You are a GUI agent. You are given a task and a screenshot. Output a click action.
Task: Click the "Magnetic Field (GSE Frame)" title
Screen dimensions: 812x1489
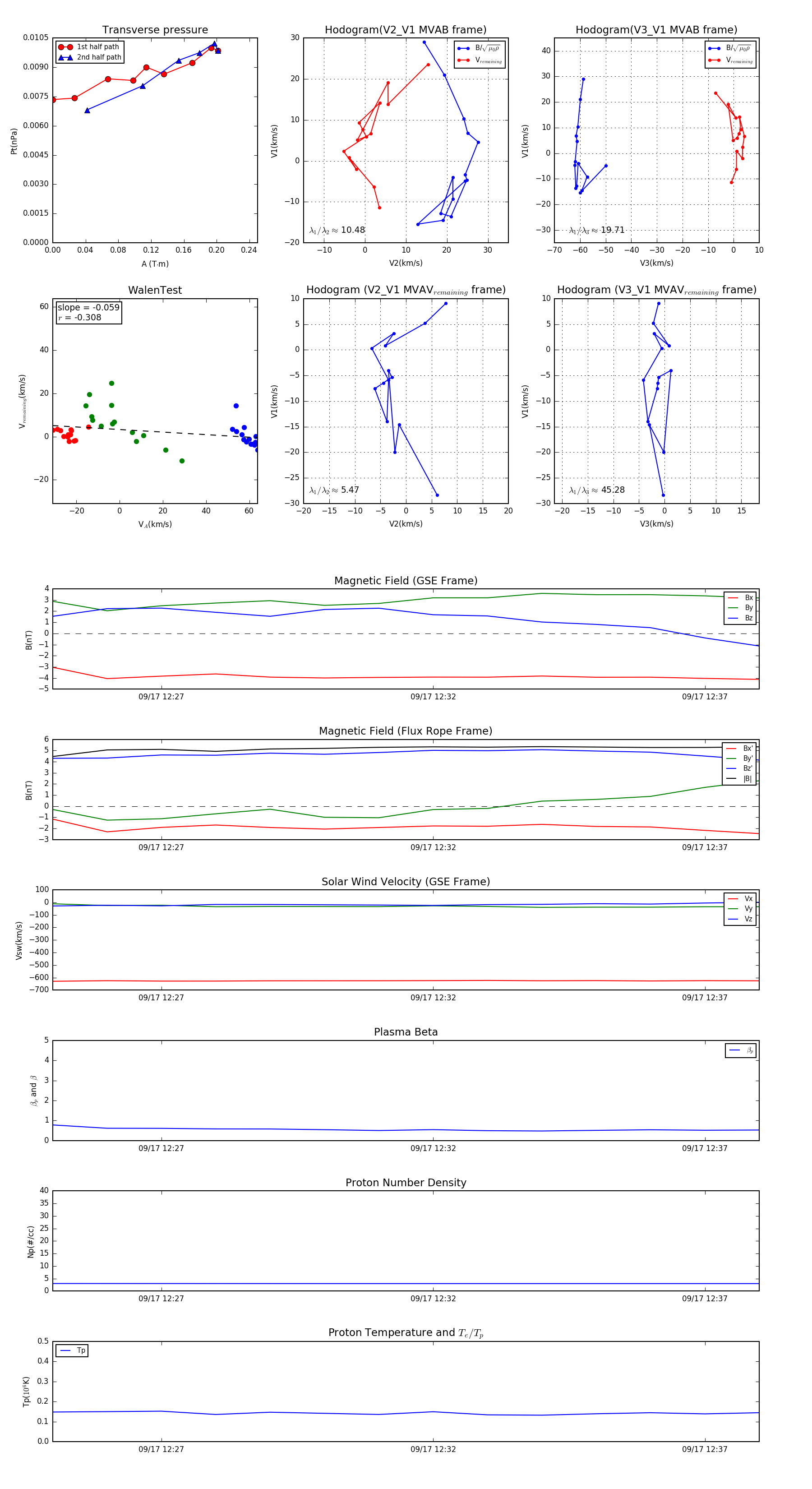[406, 581]
